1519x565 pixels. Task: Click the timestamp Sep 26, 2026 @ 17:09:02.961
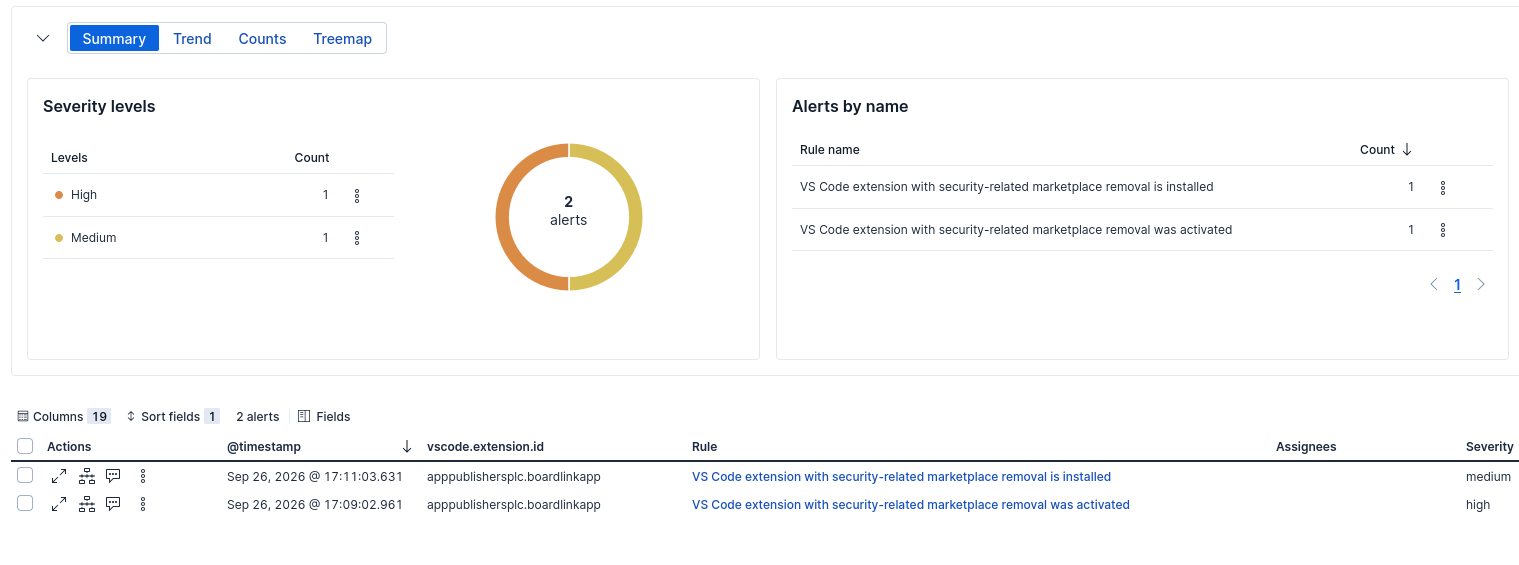pos(315,505)
